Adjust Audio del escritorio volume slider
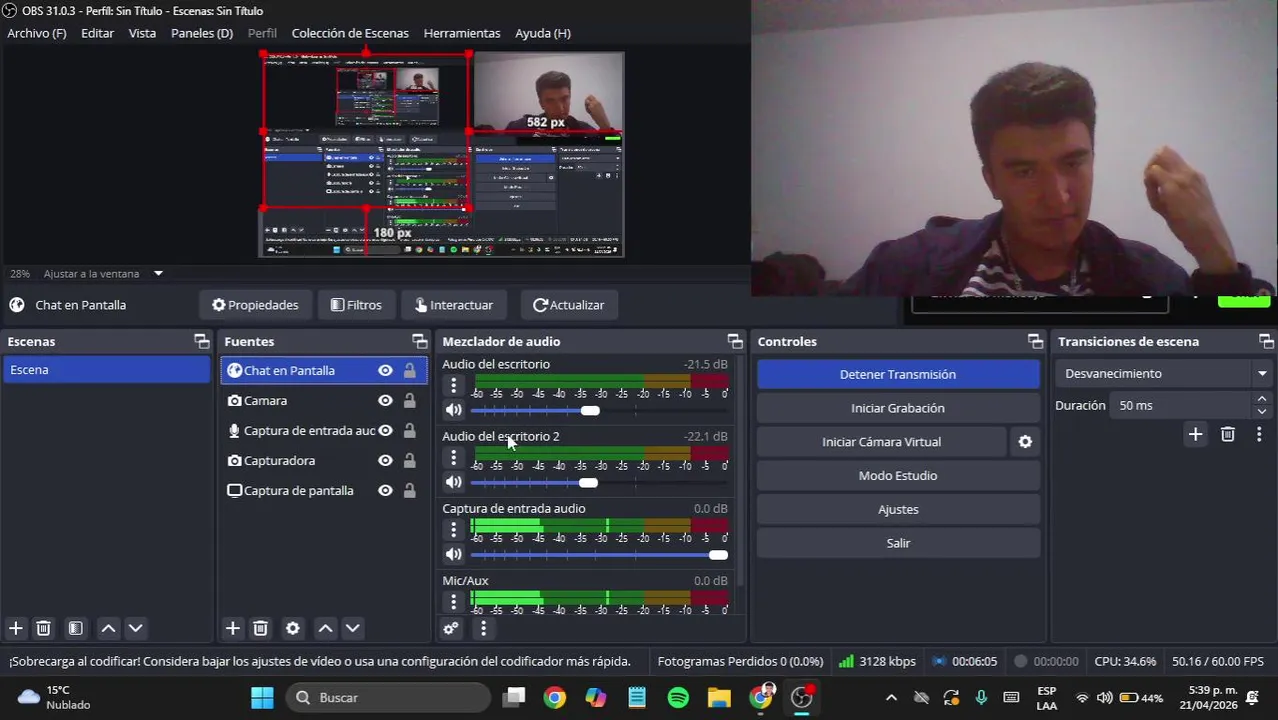 590,410
